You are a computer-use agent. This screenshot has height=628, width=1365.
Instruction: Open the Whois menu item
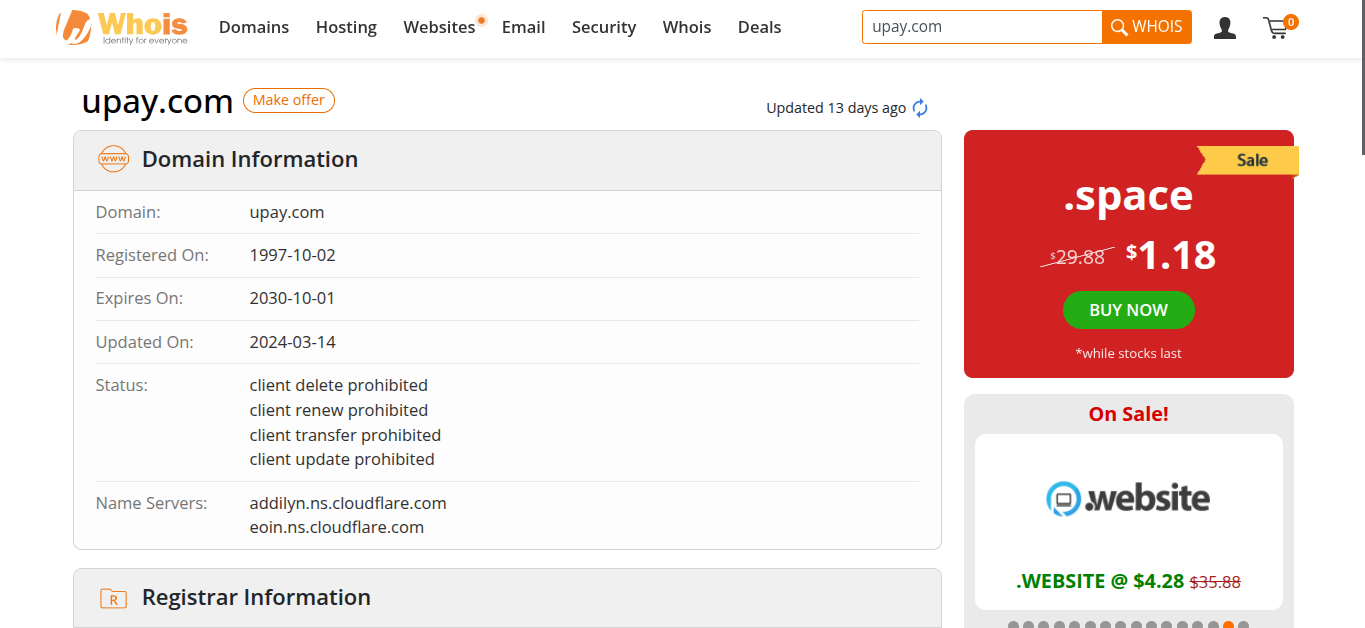pyautogui.click(x=687, y=27)
